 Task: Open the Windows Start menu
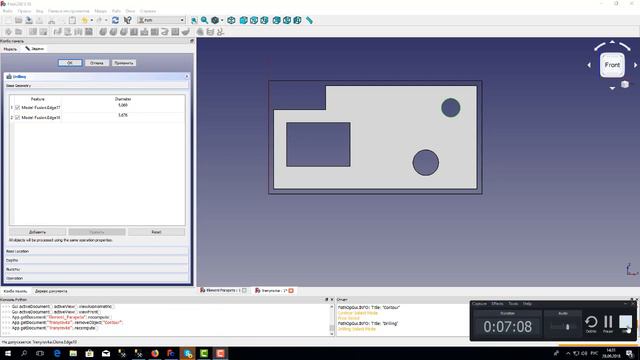click(8, 353)
